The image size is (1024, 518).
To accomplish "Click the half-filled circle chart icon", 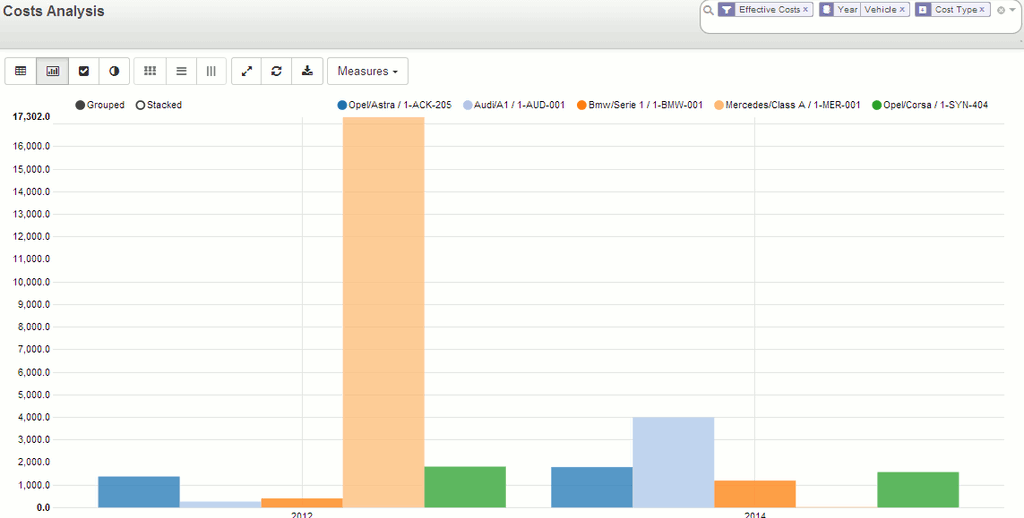I will [x=114, y=71].
